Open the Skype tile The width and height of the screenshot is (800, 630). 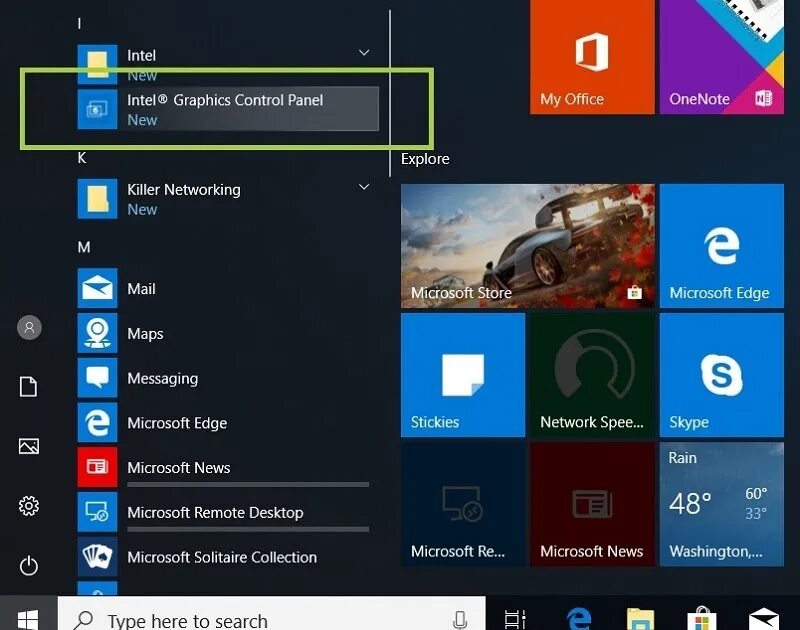coord(721,375)
